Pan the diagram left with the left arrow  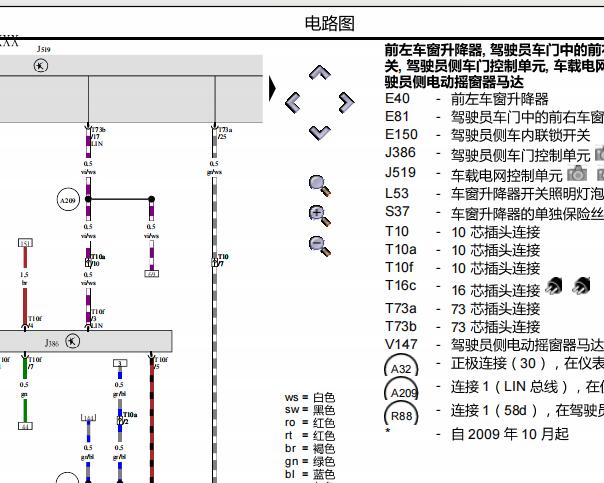point(293,103)
